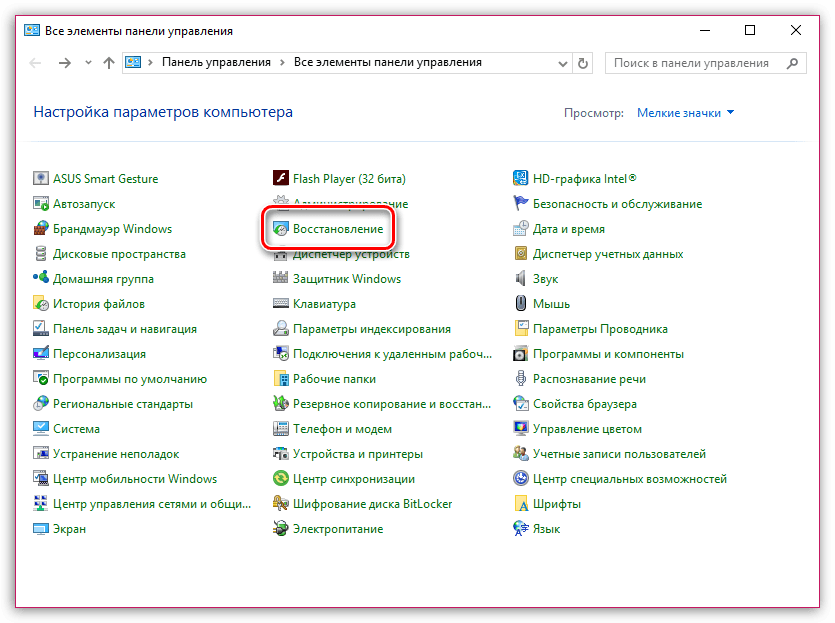Click the Брандмауэр Windows icon

click(41, 229)
